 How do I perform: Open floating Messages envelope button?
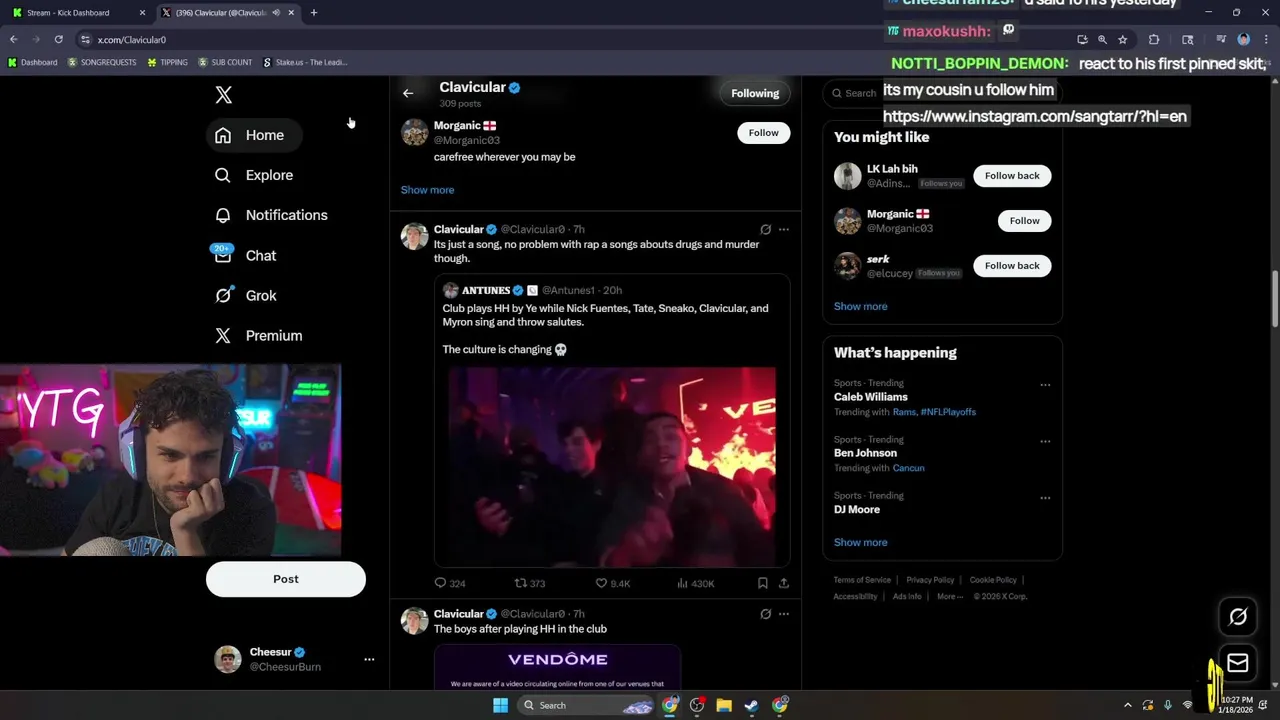(1238, 663)
